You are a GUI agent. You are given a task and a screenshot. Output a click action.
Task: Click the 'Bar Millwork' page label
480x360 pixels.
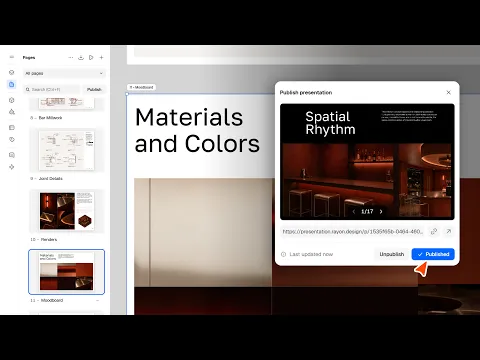point(50,118)
